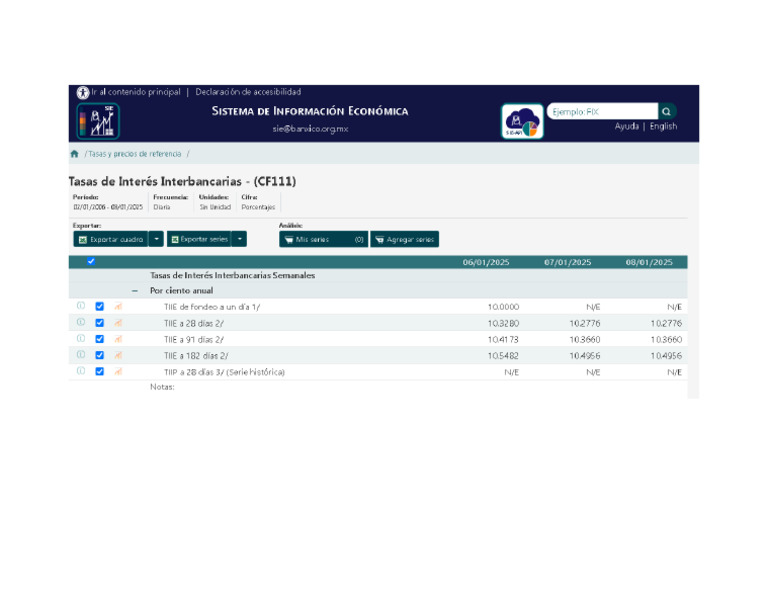768x594 pixels.
Task: Click the accessibility icon in the top bar
Action: [83, 92]
